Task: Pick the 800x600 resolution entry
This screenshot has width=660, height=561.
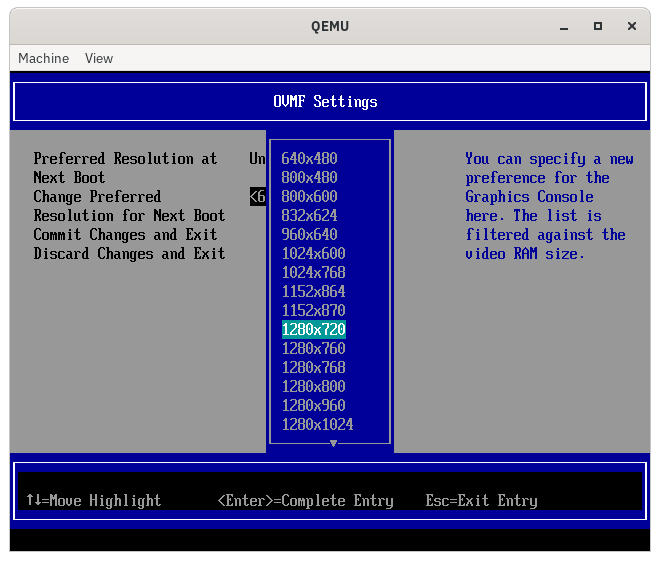Action: [309, 197]
